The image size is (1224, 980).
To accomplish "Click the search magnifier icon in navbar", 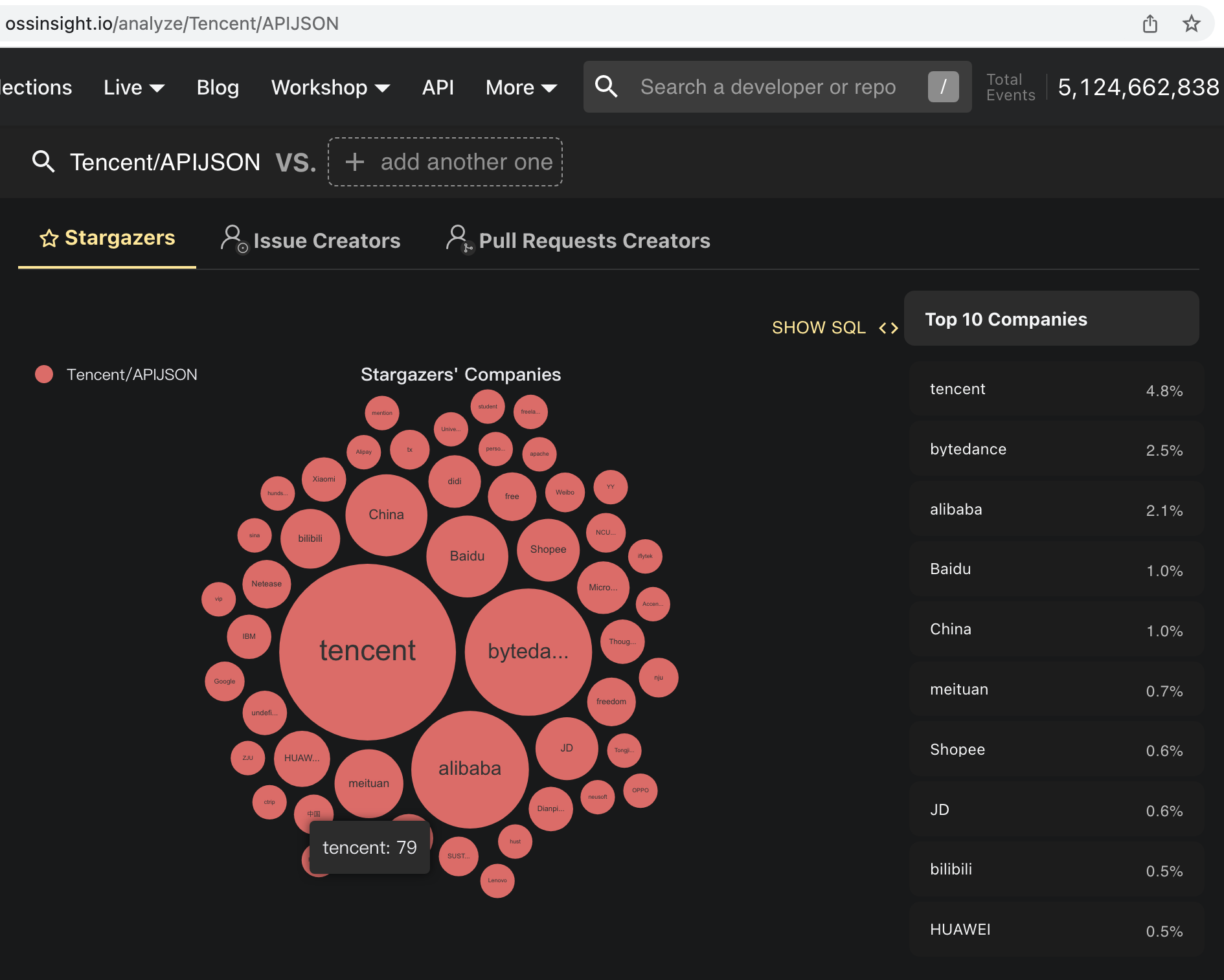I will [x=606, y=87].
